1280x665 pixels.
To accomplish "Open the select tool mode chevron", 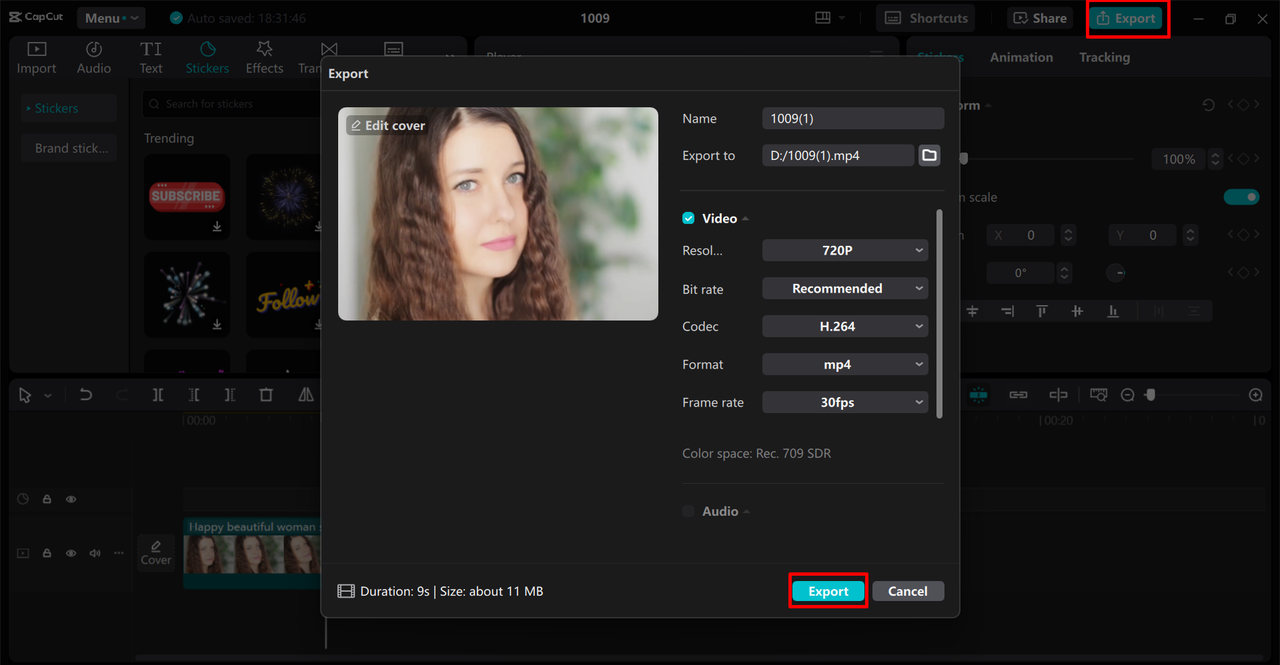I will coord(47,396).
